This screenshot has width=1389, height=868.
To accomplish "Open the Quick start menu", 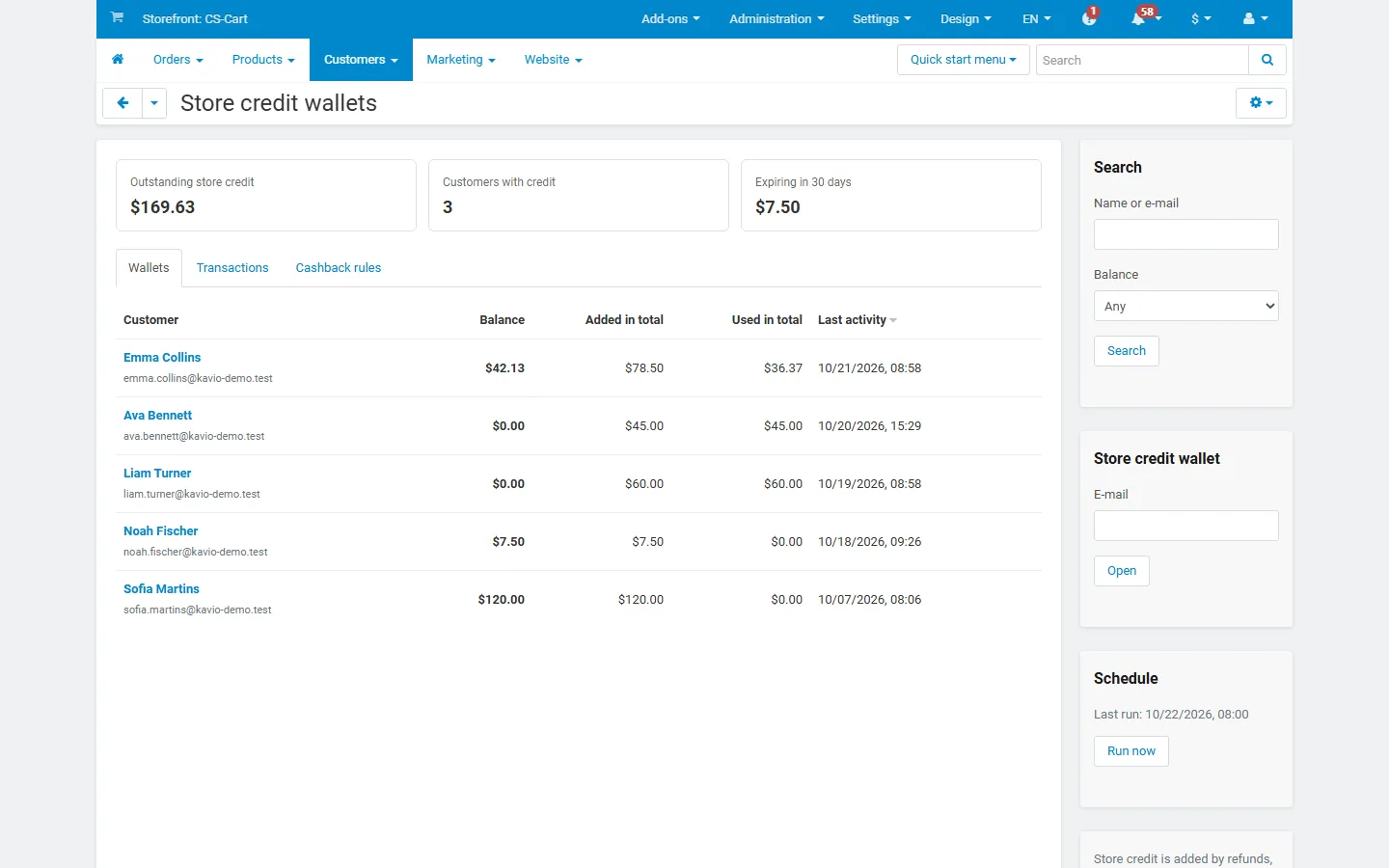I will tap(963, 60).
